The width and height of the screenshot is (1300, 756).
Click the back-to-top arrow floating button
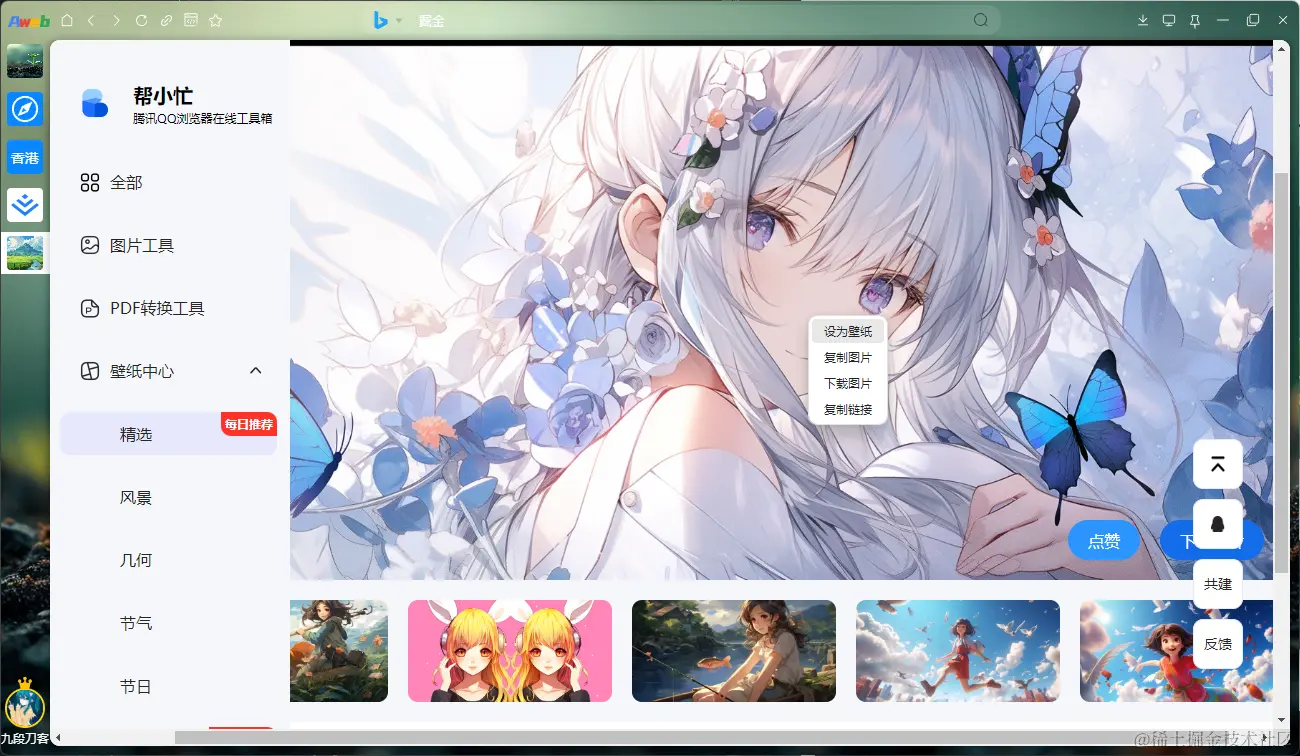pyautogui.click(x=1218, y=464)
